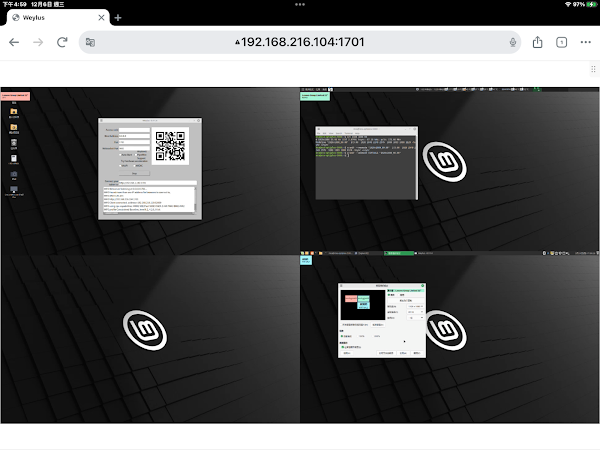Go back in the browser

[14, 42]
